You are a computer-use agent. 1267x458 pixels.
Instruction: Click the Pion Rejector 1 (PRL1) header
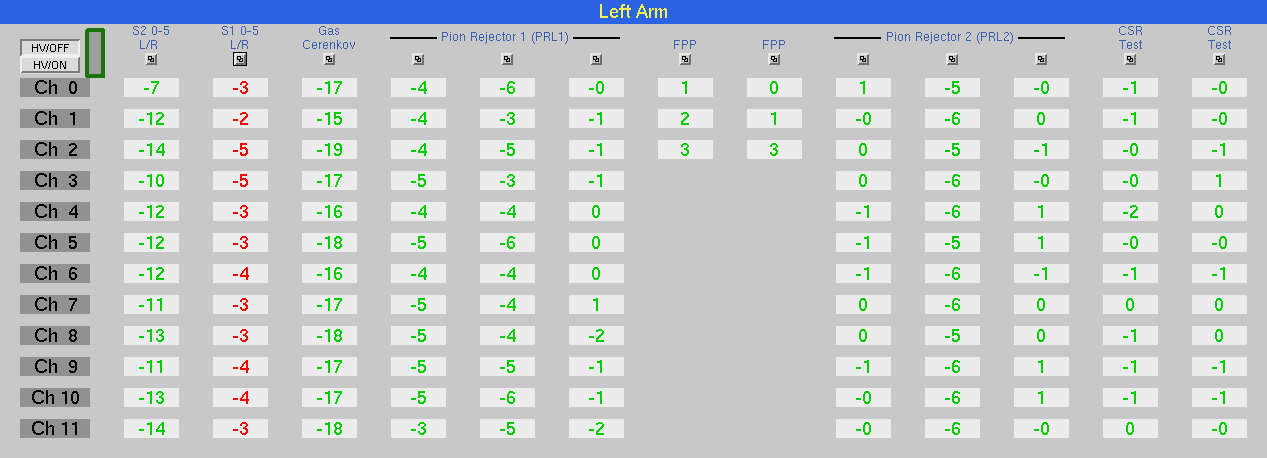coord(505,37)
